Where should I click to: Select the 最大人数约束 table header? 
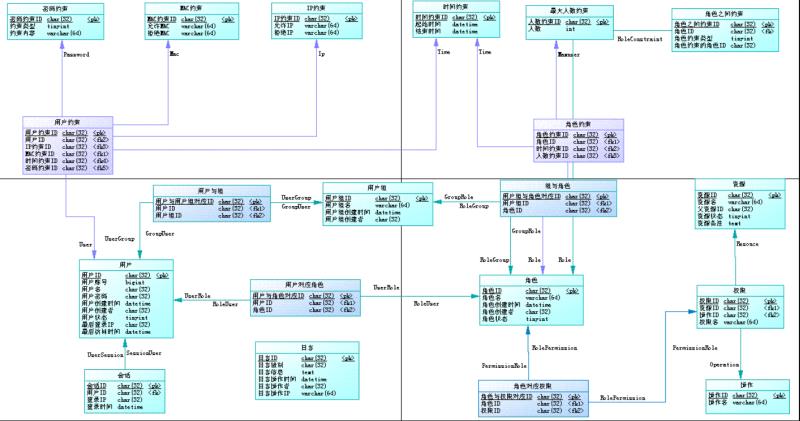(x=569, y=11)
